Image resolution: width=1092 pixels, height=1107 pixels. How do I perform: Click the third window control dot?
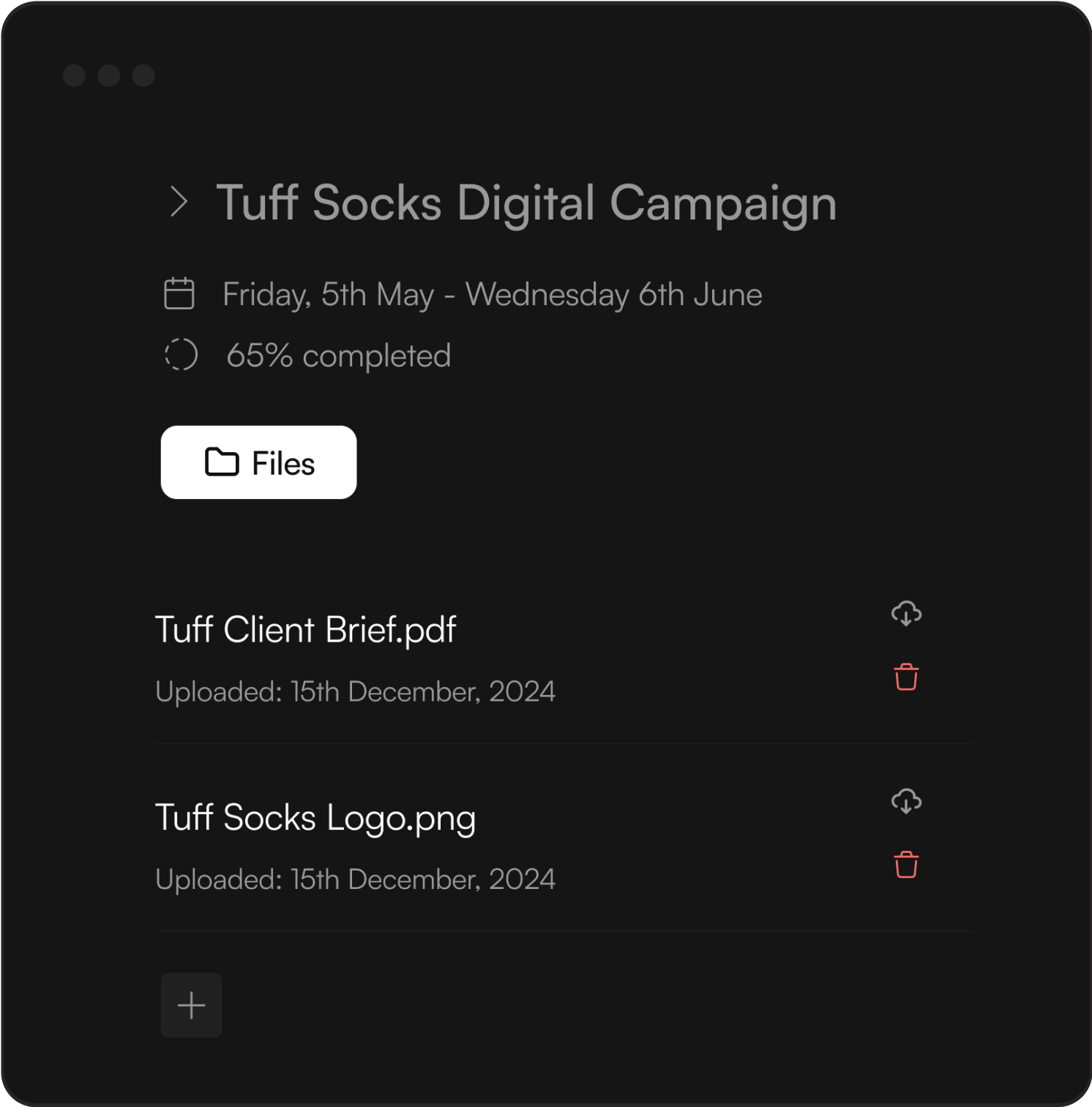click(143, 75)
